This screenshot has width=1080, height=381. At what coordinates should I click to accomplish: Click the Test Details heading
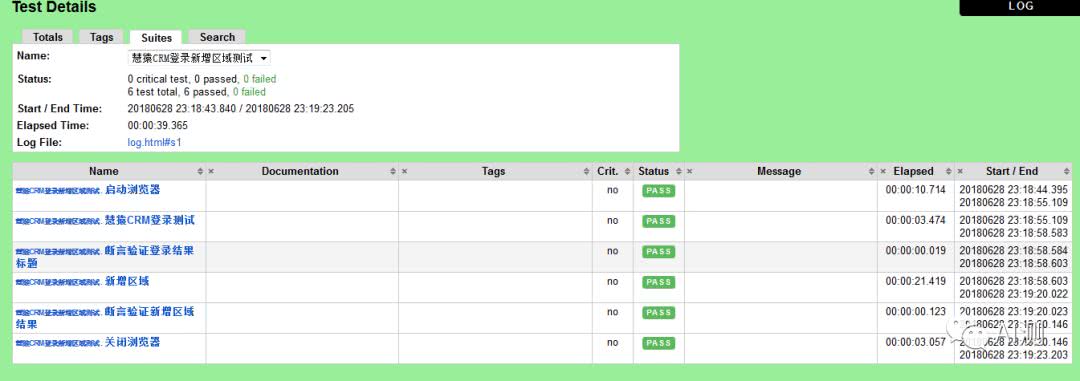click(54, 8)
